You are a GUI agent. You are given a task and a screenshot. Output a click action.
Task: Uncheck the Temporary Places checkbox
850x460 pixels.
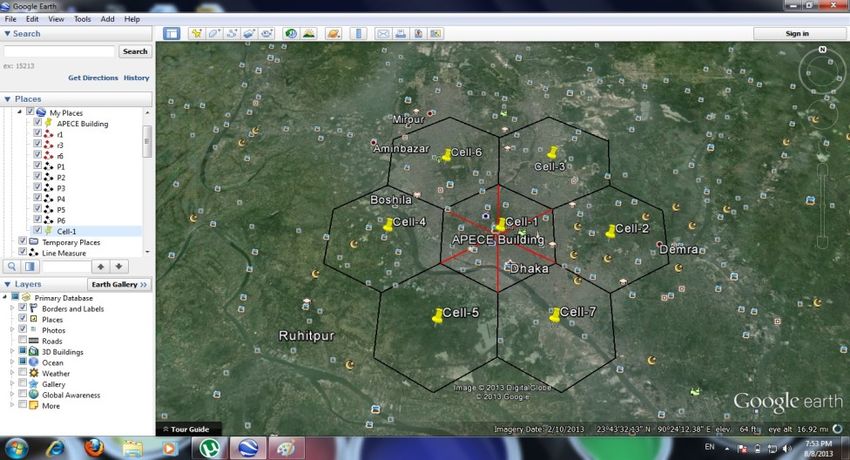click(x=22, y=241)
